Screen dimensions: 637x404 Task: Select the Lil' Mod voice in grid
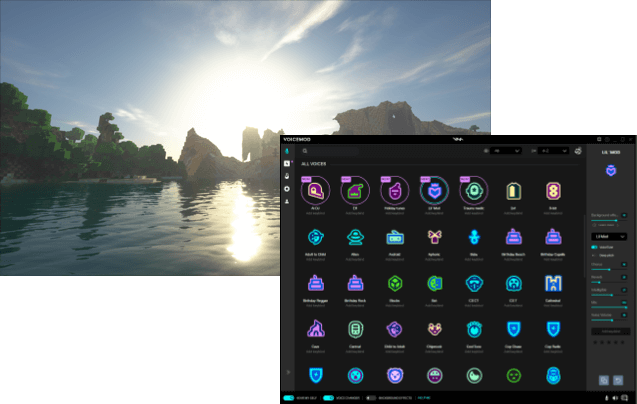pyautogui.click(x=434, y=191)
